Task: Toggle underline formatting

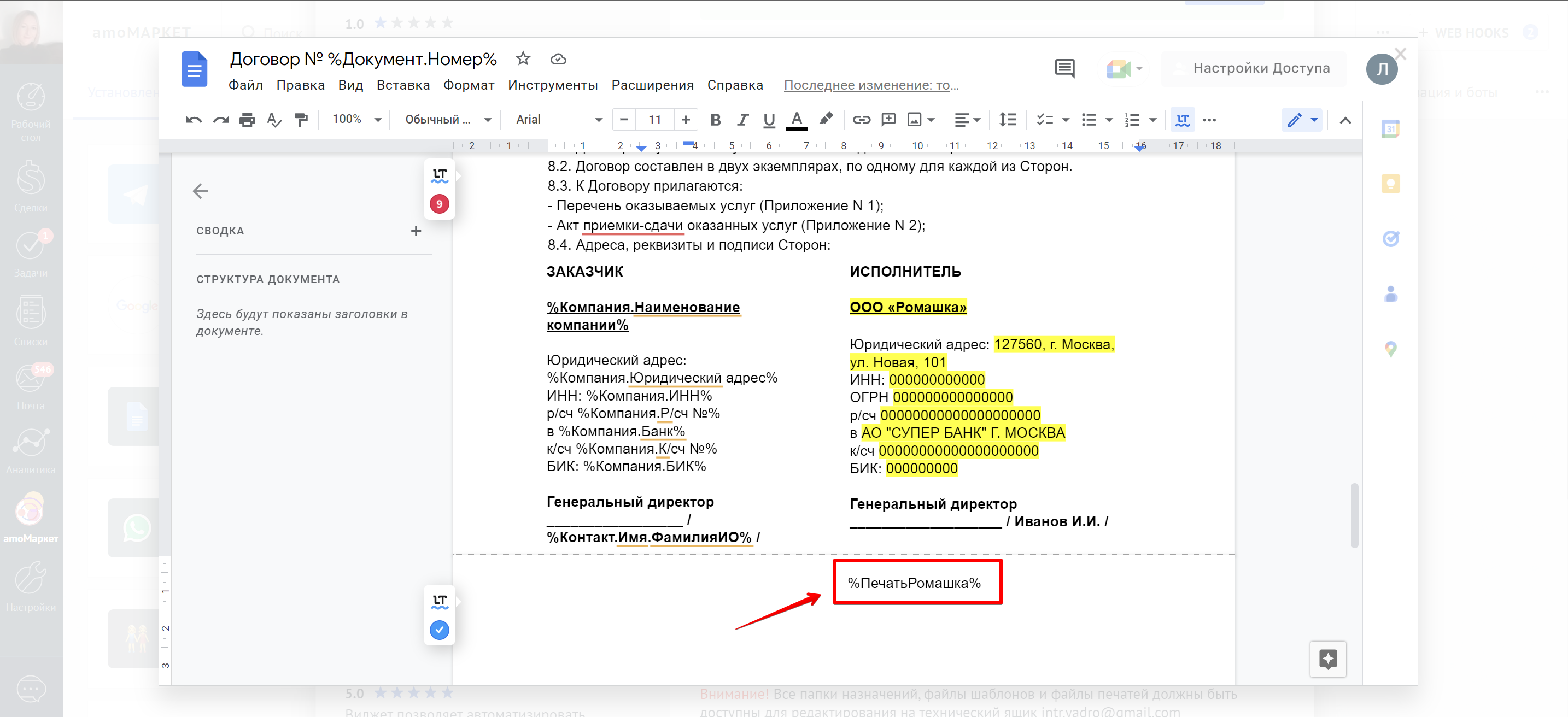Action: 769,120
